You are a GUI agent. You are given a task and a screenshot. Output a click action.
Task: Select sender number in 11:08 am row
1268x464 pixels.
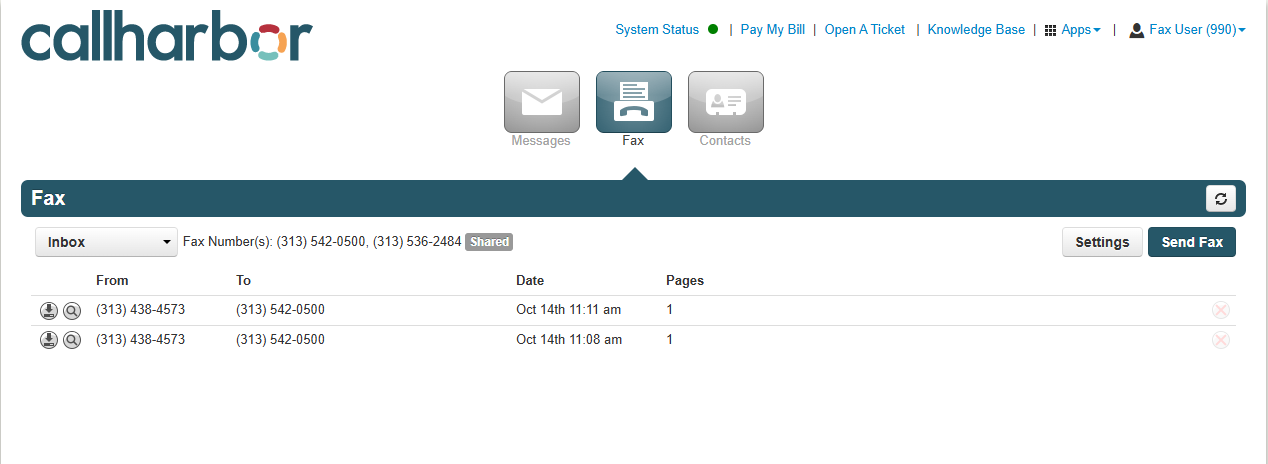point(140,340)
